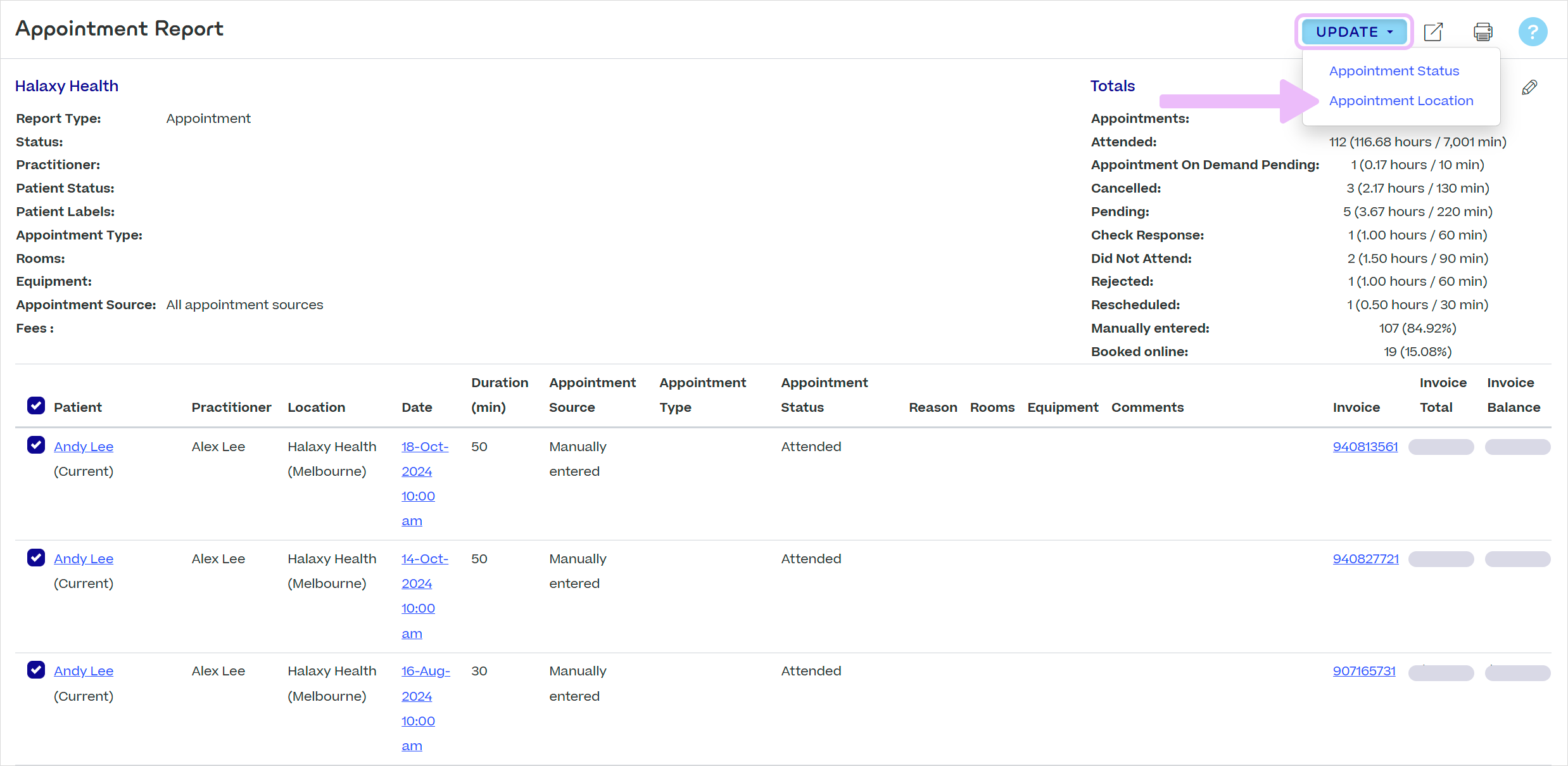Uncheck the 16-Aug appointment row checkbox
The height and width of the screenshot is (766, 1568).
coord(36,670)
